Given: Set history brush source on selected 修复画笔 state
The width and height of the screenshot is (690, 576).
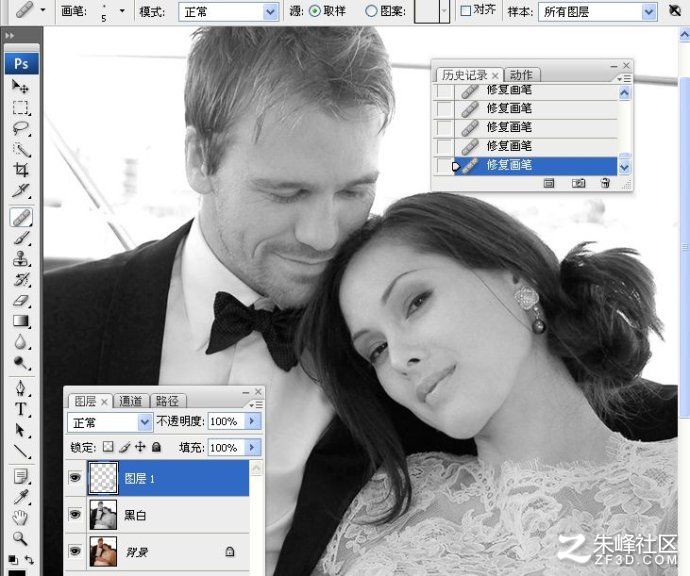Looking at the screenshot, I should coord(444,166).
